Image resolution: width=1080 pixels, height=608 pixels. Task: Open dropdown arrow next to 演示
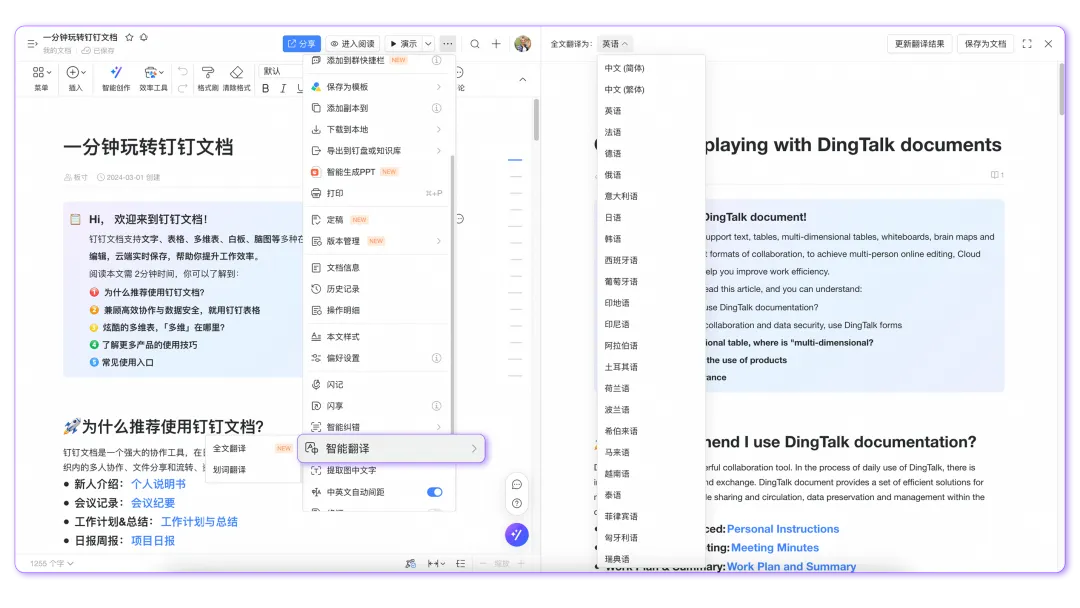click(x=428, y=43)
